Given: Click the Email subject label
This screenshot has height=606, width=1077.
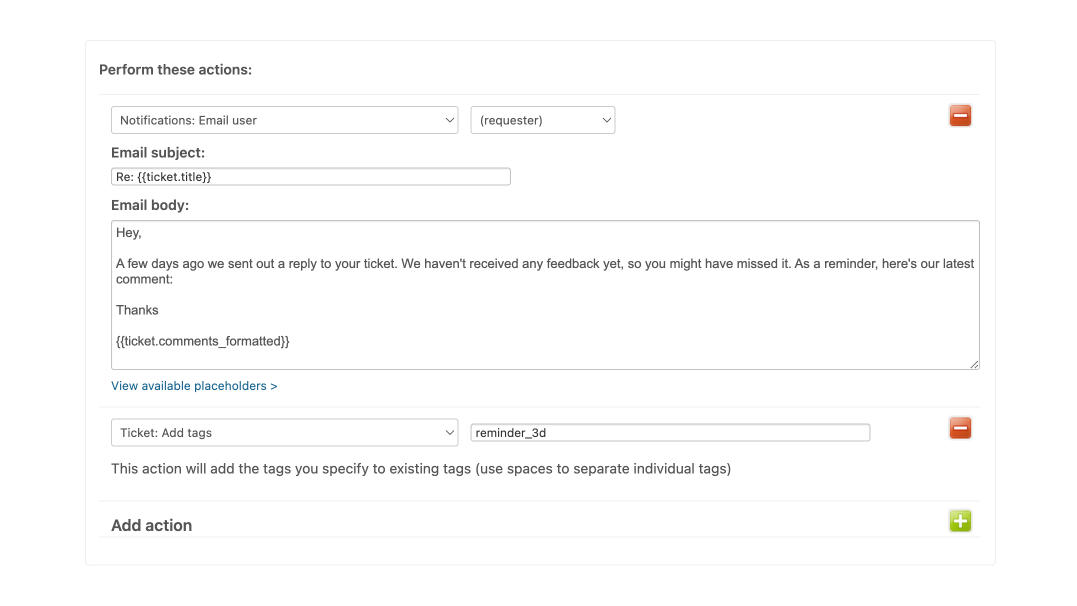Looking at the screenshot, I should pyautogui.click(x=158, y=153).
